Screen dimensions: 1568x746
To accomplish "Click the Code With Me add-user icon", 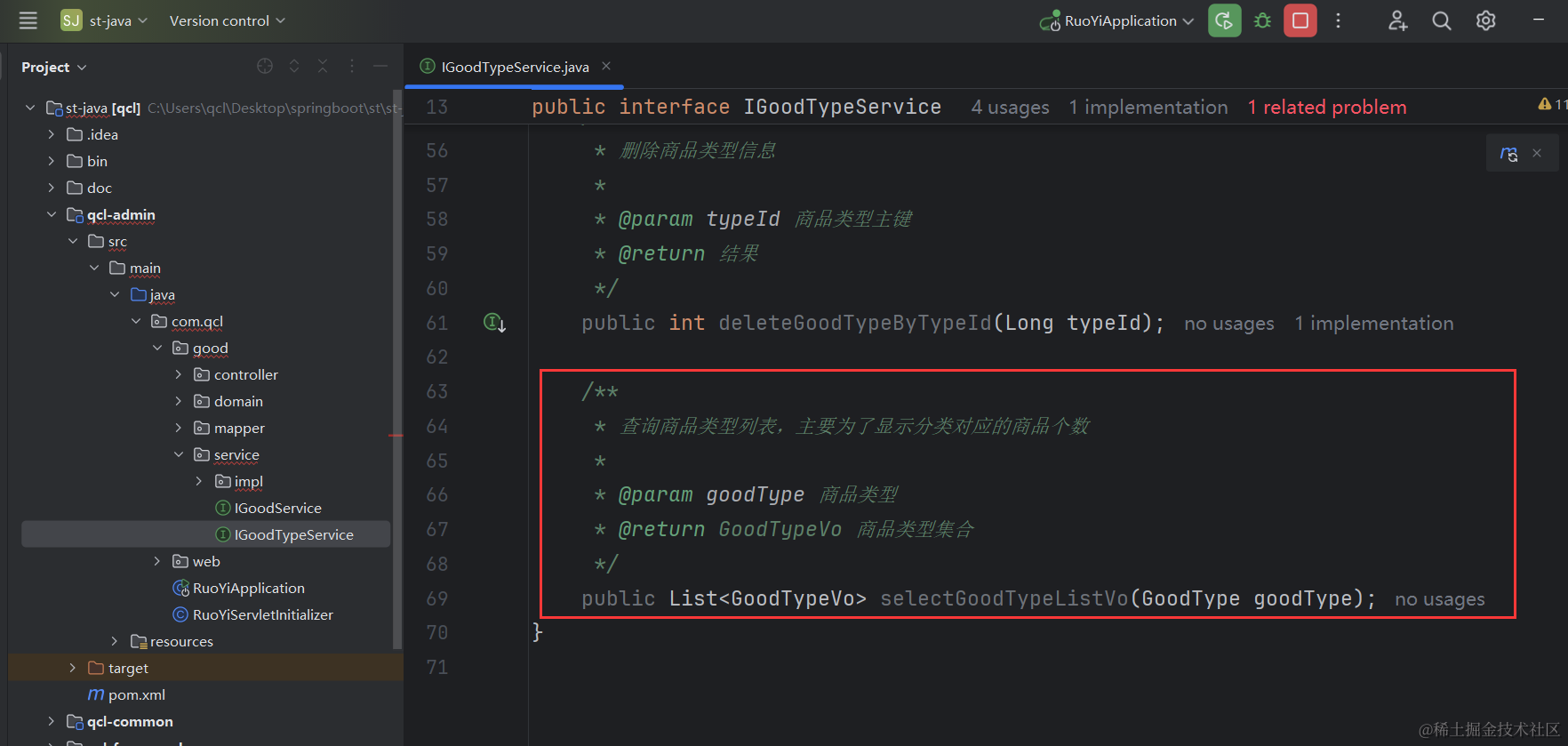I will pos(1397,20).
